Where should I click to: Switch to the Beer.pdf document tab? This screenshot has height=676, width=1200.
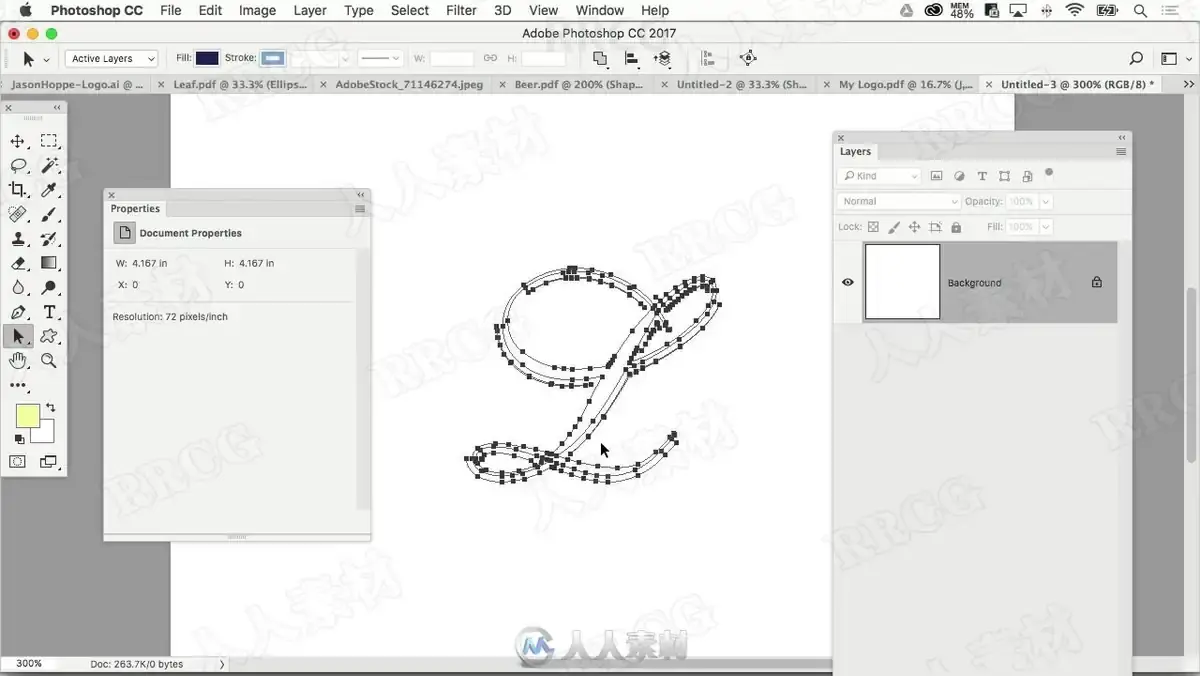(x=581, y=85)
